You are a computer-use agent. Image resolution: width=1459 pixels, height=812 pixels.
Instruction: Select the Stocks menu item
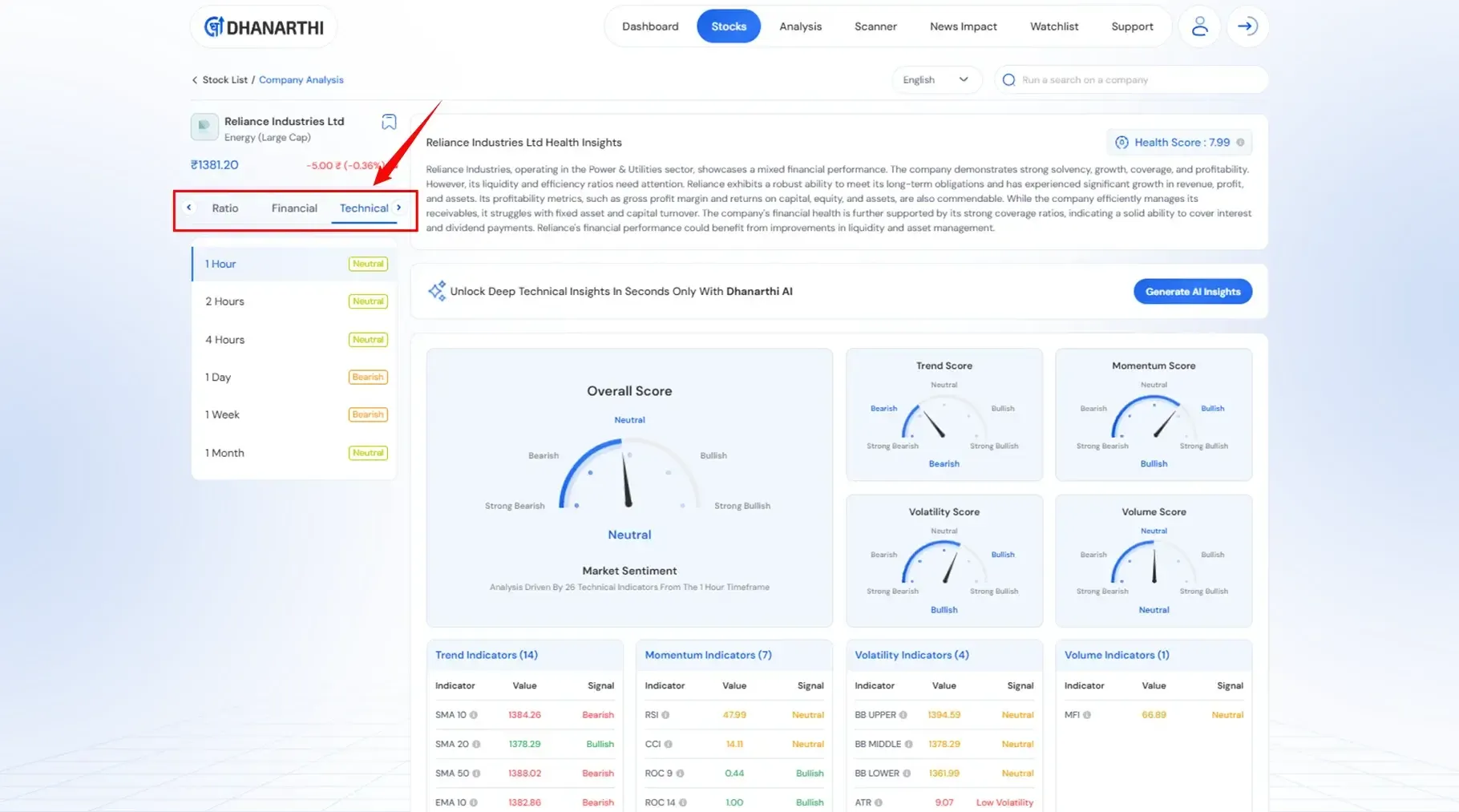click(729, 26)
